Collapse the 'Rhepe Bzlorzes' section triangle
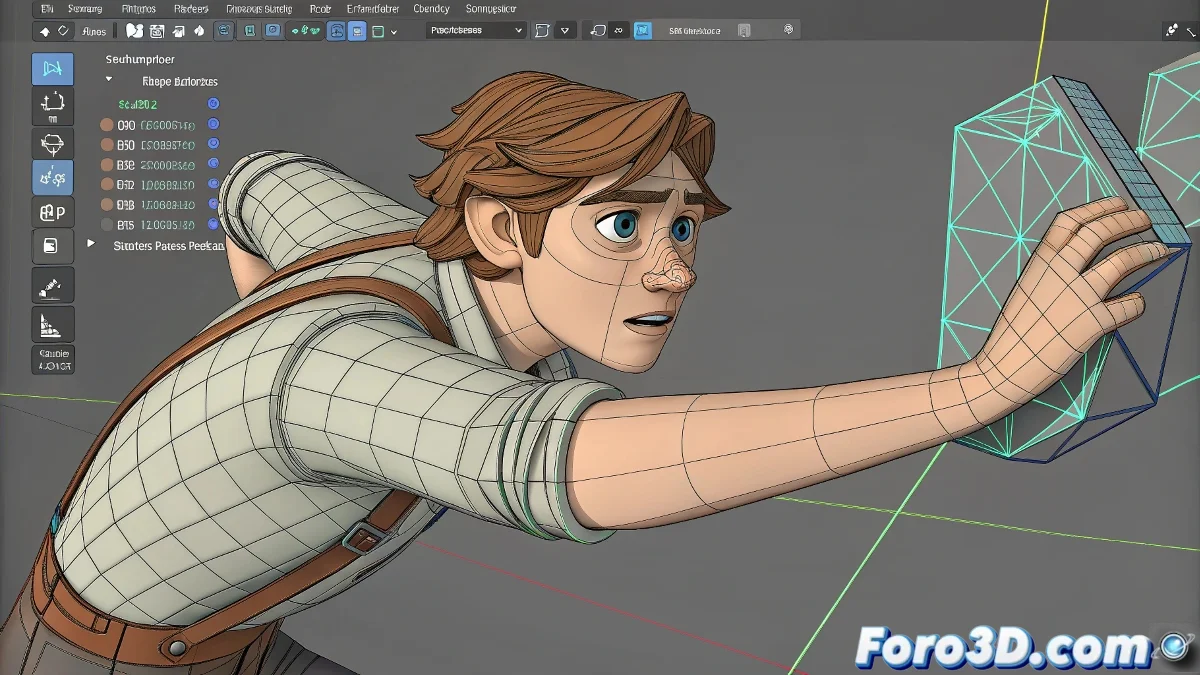The height and width of the screenshot is (675, 1200). click(109, 78)
